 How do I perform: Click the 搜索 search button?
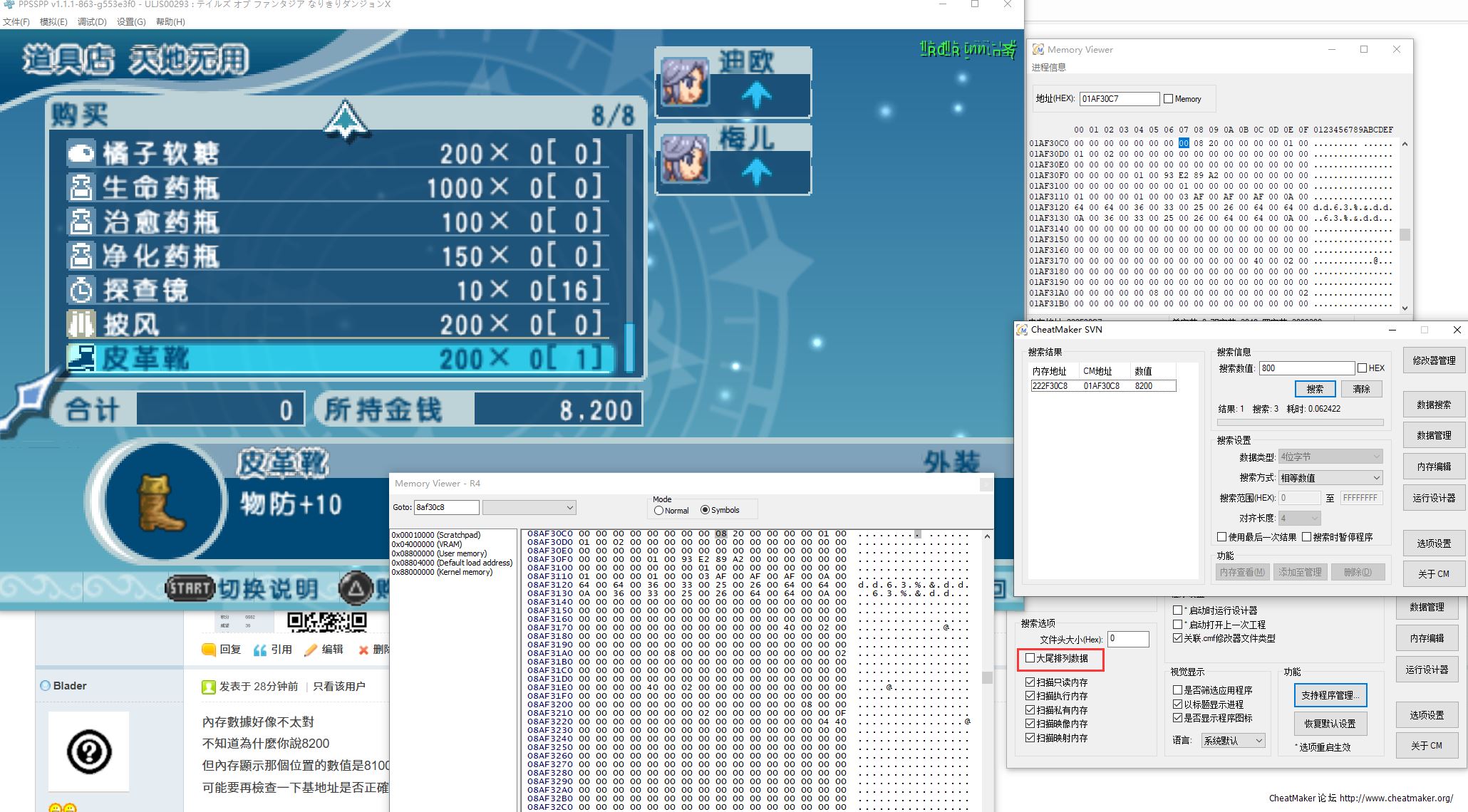coord(1315,389)
